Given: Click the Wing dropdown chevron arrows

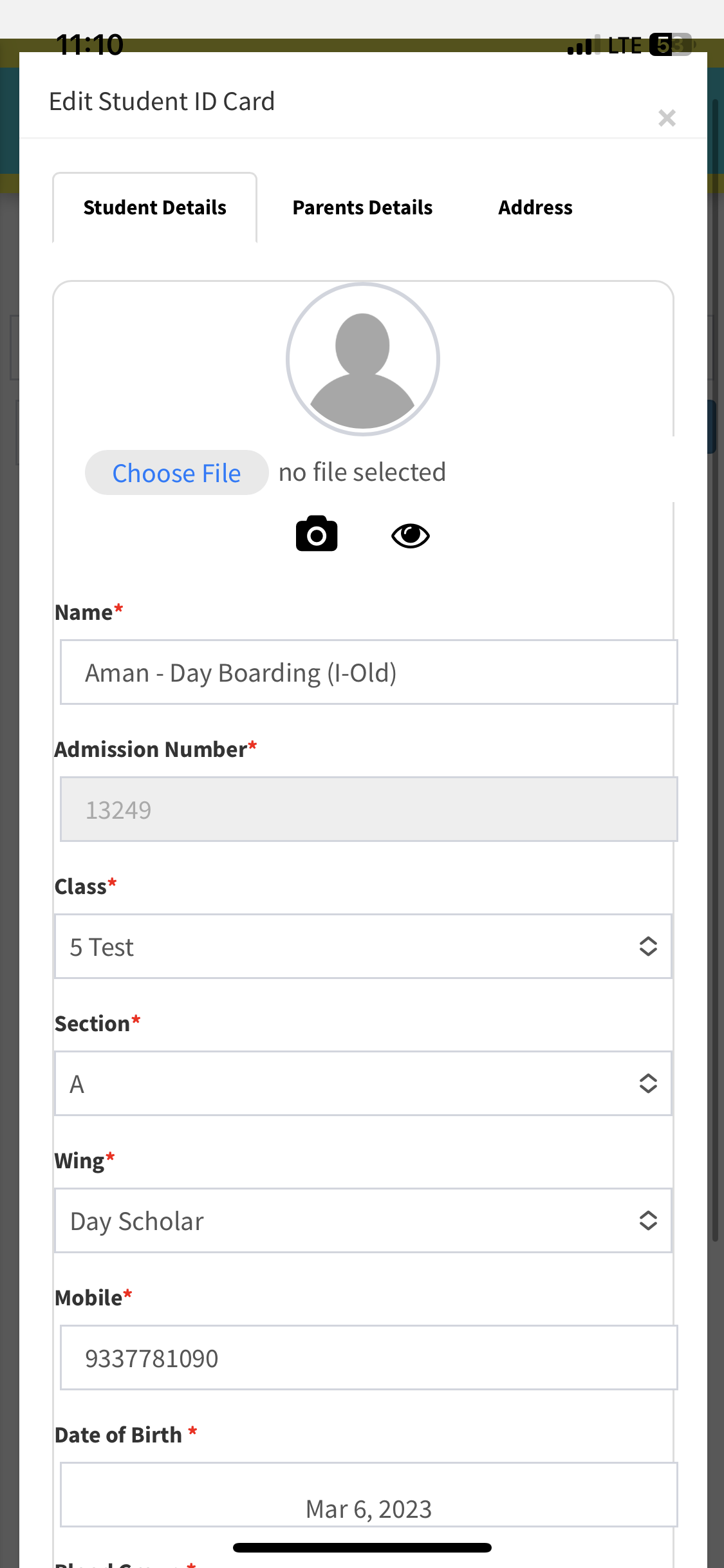Looking at the screenshot, I should [648, 1220].
